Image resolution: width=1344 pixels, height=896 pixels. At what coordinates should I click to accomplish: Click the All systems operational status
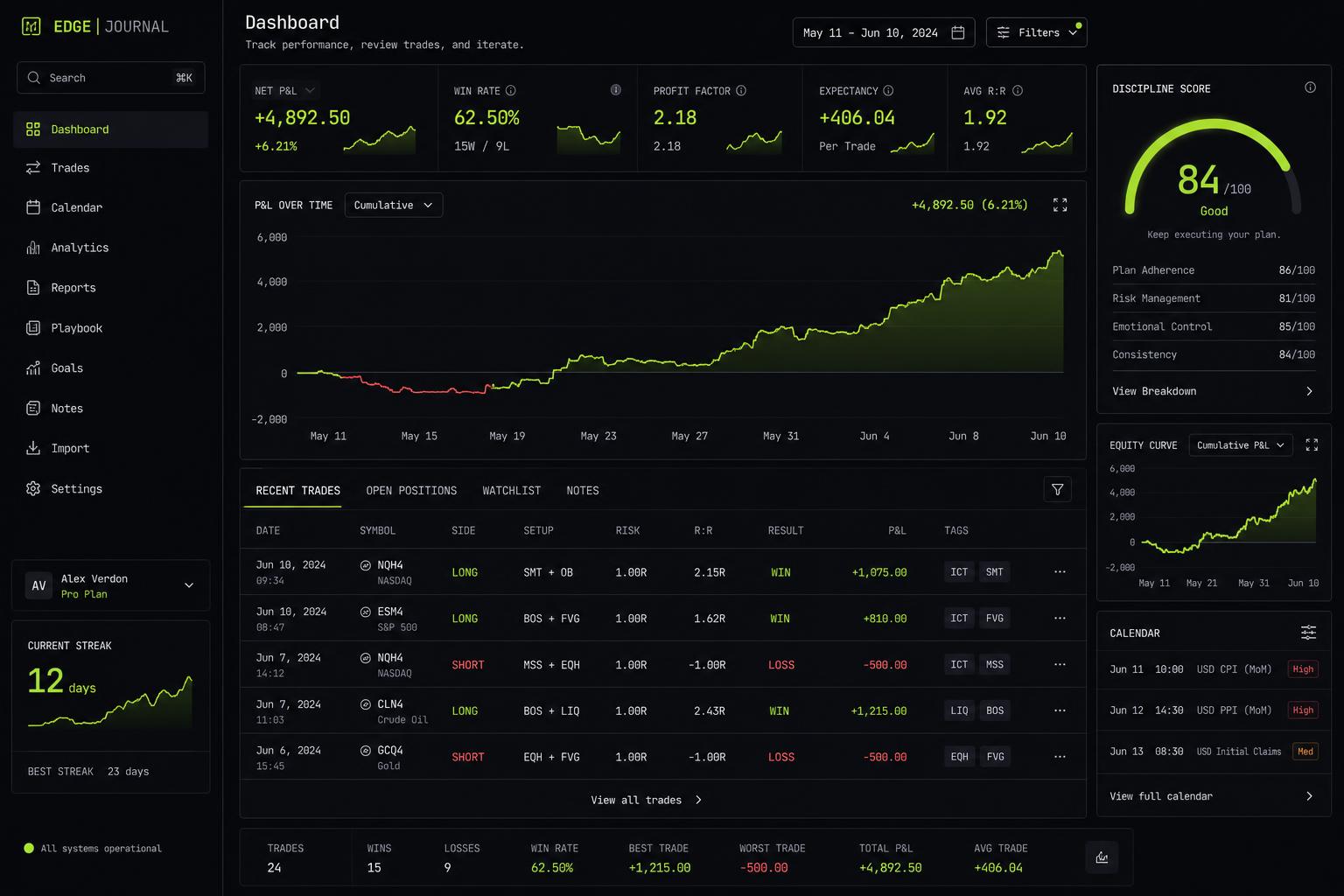coord(93,848)
